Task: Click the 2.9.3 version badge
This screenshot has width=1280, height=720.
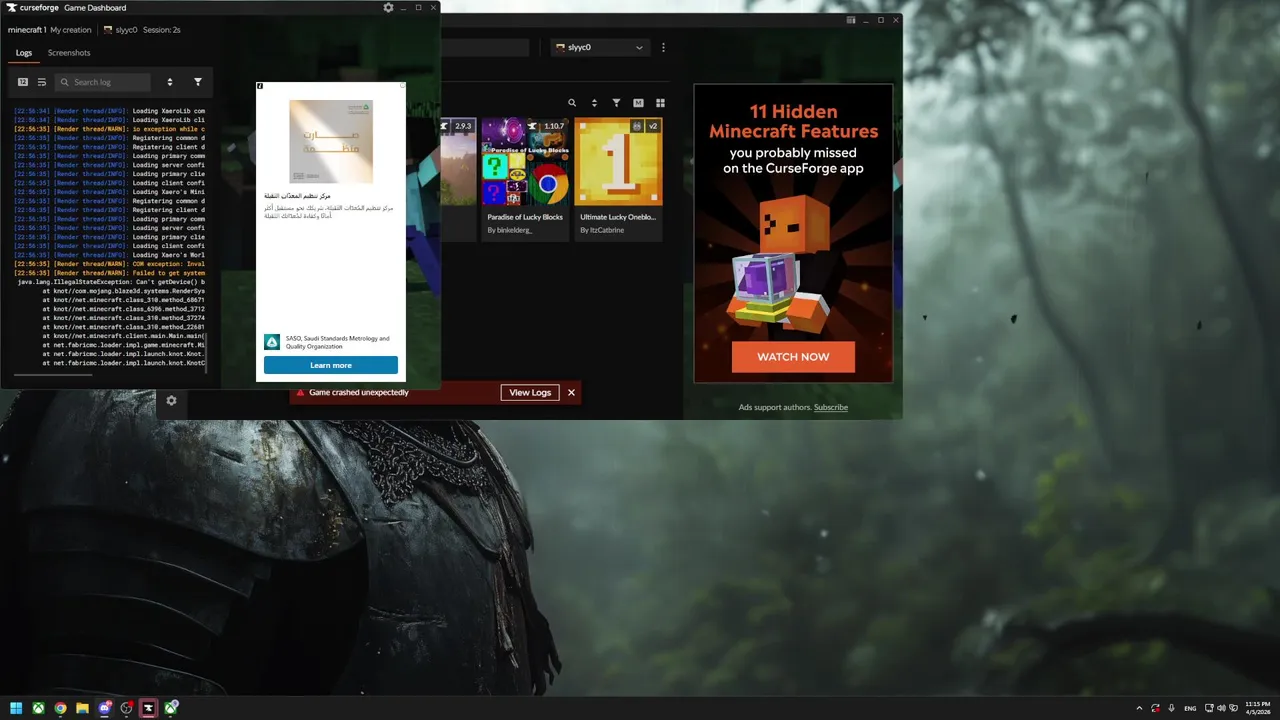Action: [x=463, y=126]
